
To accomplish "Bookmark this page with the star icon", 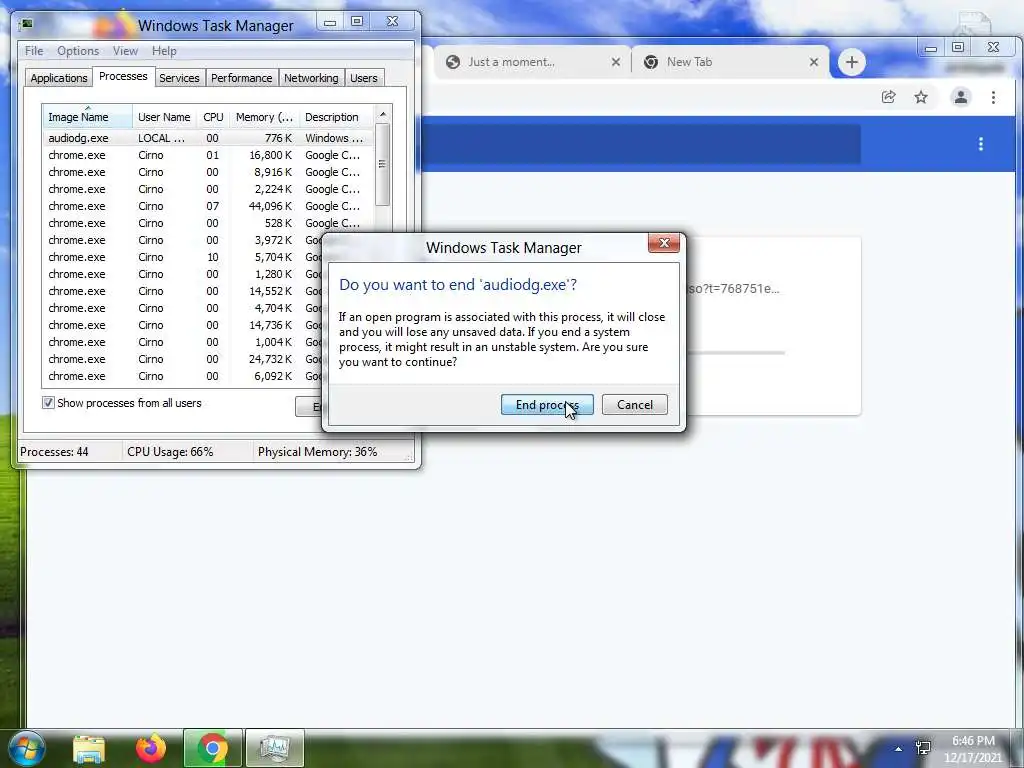I will click(921, 97).
